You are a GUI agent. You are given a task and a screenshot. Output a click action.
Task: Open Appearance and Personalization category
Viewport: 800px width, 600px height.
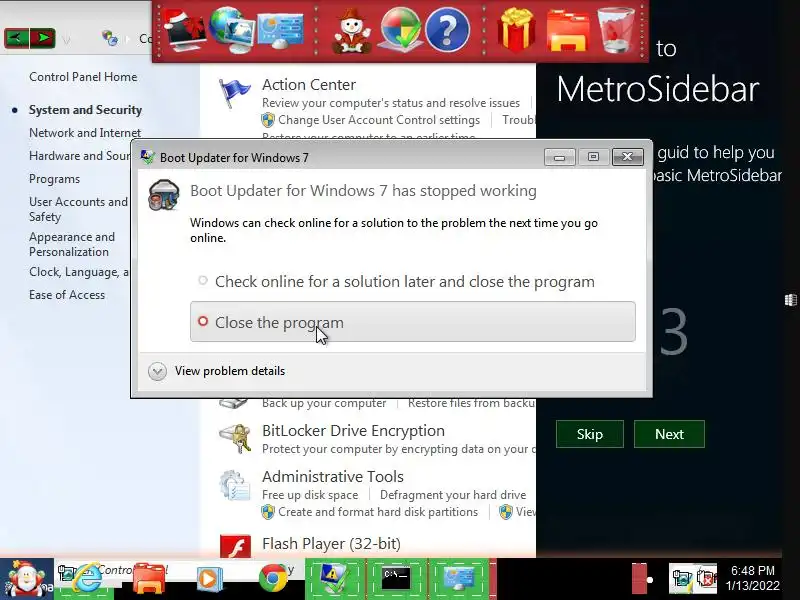[x=72, y=244]
